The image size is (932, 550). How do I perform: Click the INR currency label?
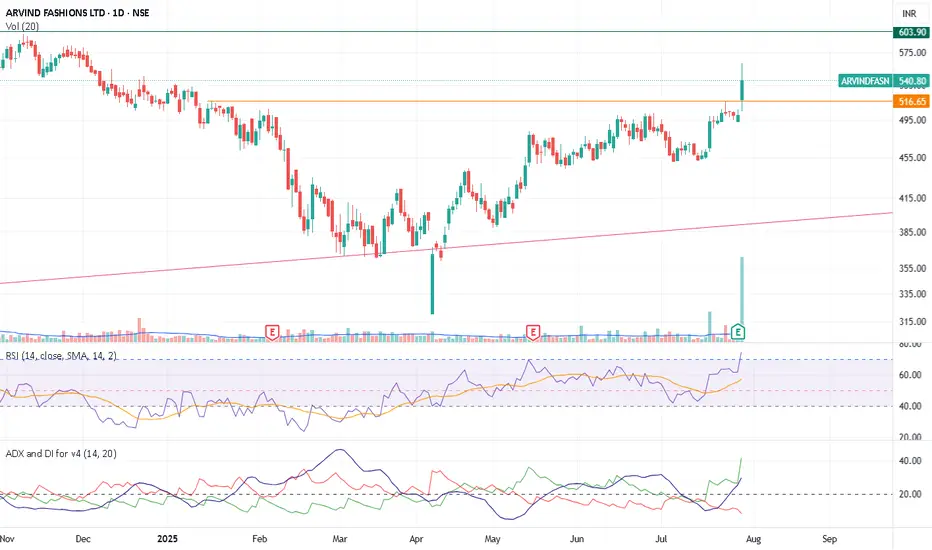click(909, 13)
